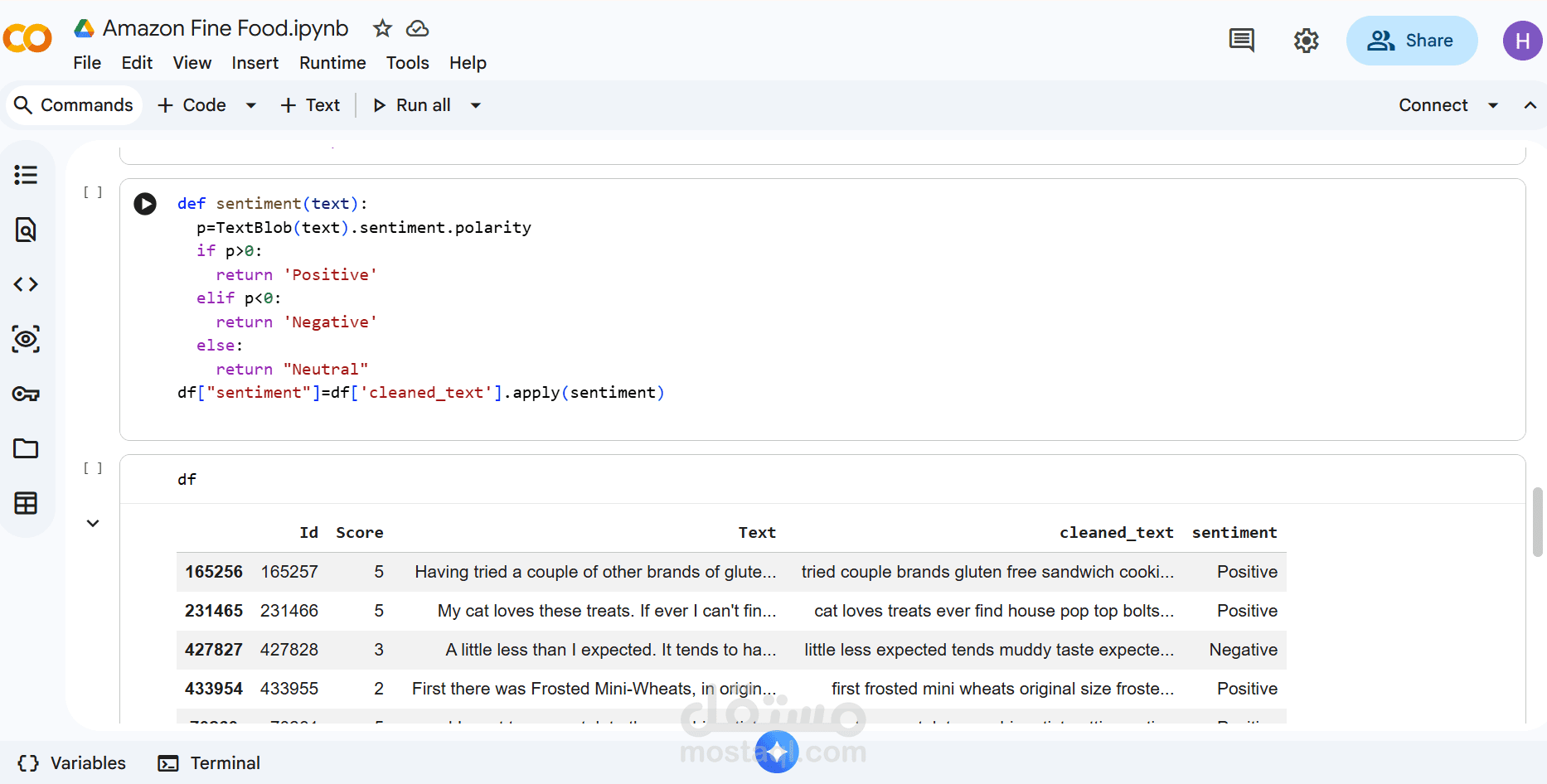This screenshot has height=784, width=1547.
Task: Expand the Code insert dropdown arrow
Action: (250, 105)
